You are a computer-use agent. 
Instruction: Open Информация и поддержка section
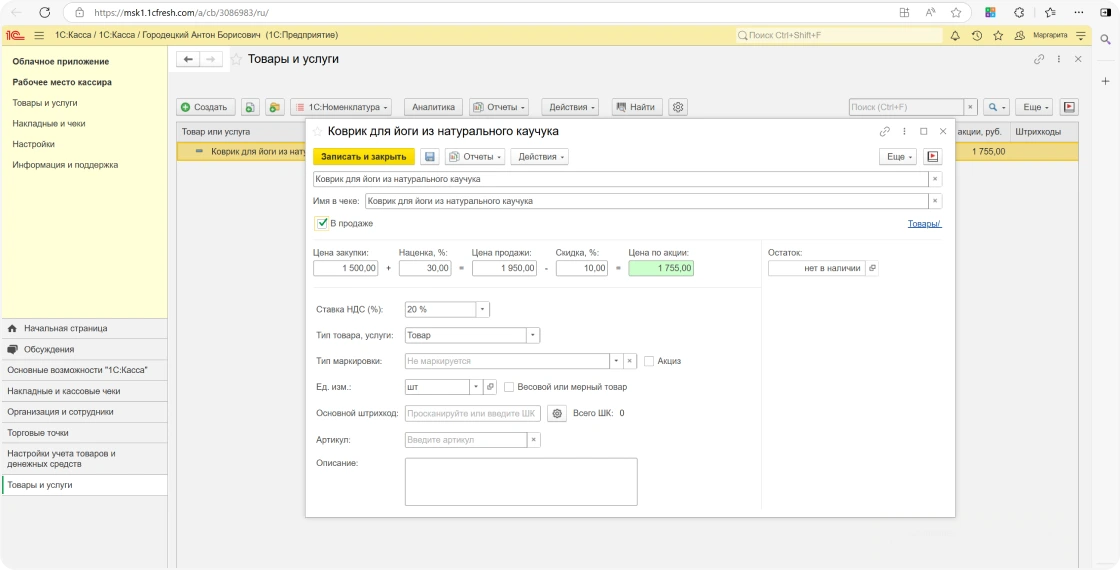65,165
